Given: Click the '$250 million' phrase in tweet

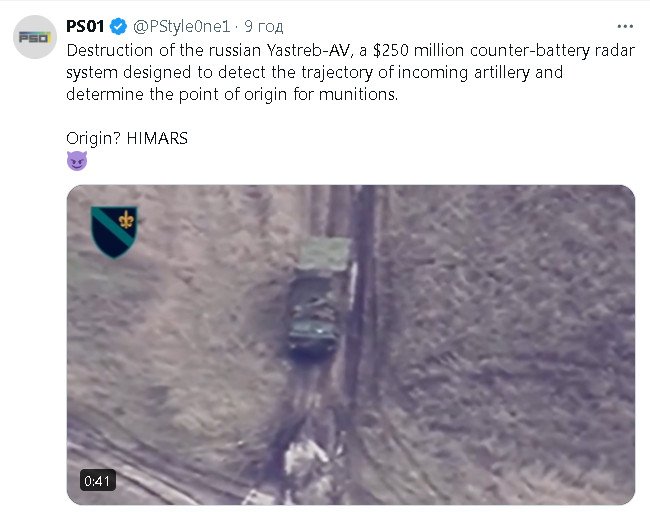Looking at the screenshot, I should pos(418,50).
